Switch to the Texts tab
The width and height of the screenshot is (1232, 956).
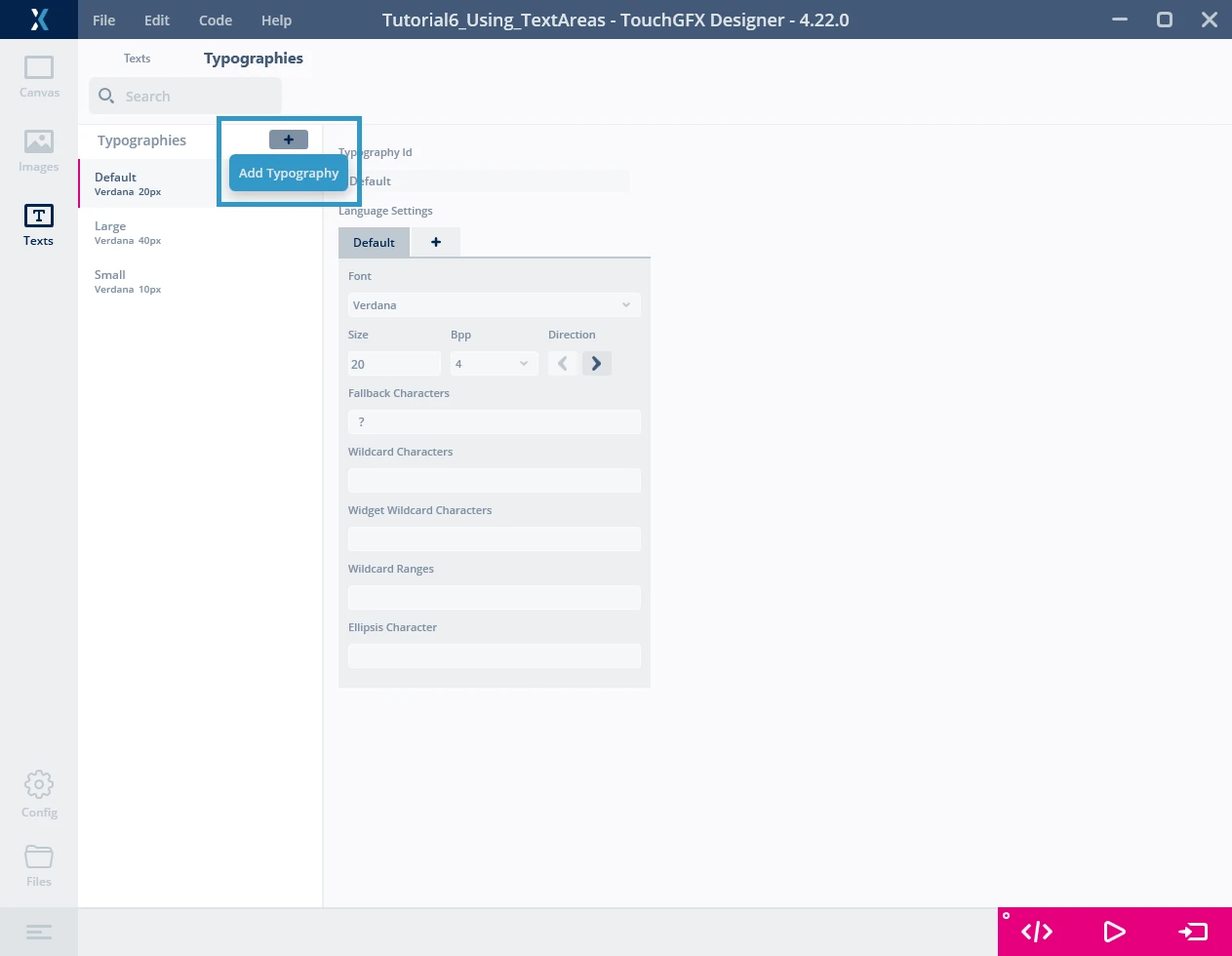[x=137, y=59]
